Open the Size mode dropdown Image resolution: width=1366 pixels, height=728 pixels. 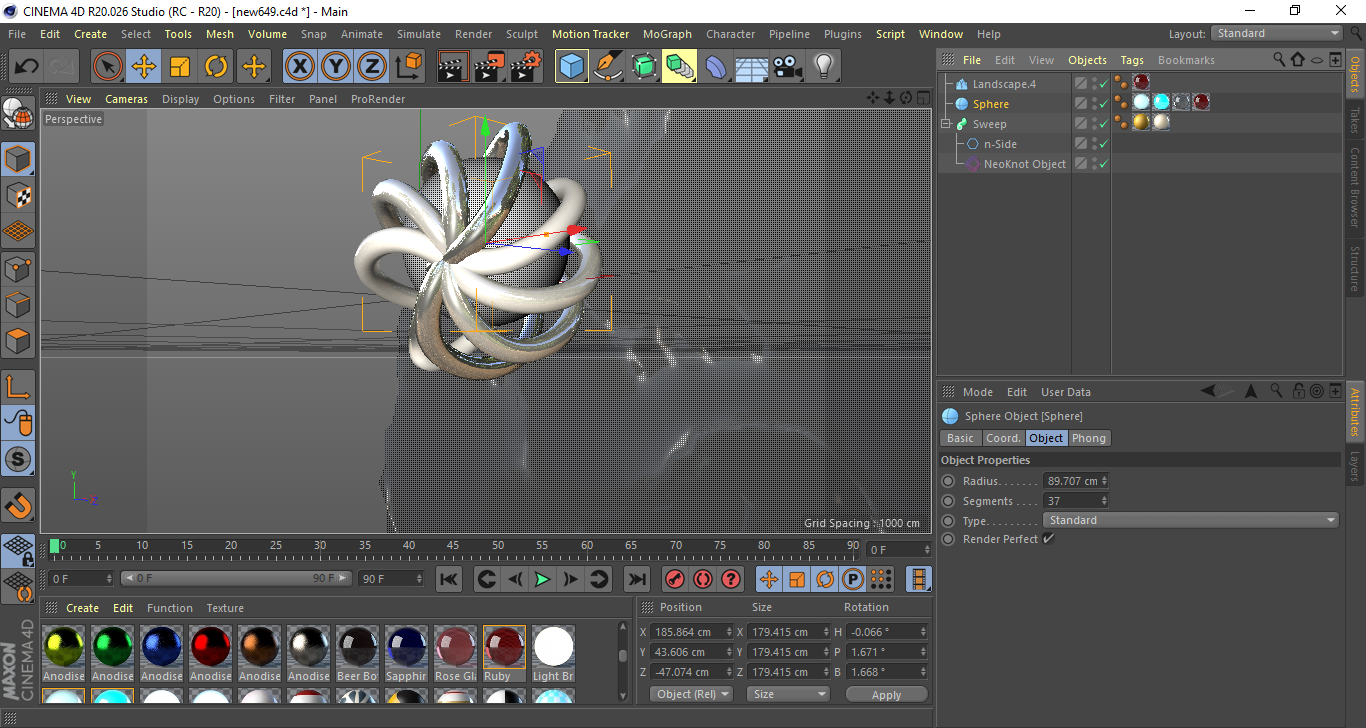pyautogui.click(x=789, y=694)
